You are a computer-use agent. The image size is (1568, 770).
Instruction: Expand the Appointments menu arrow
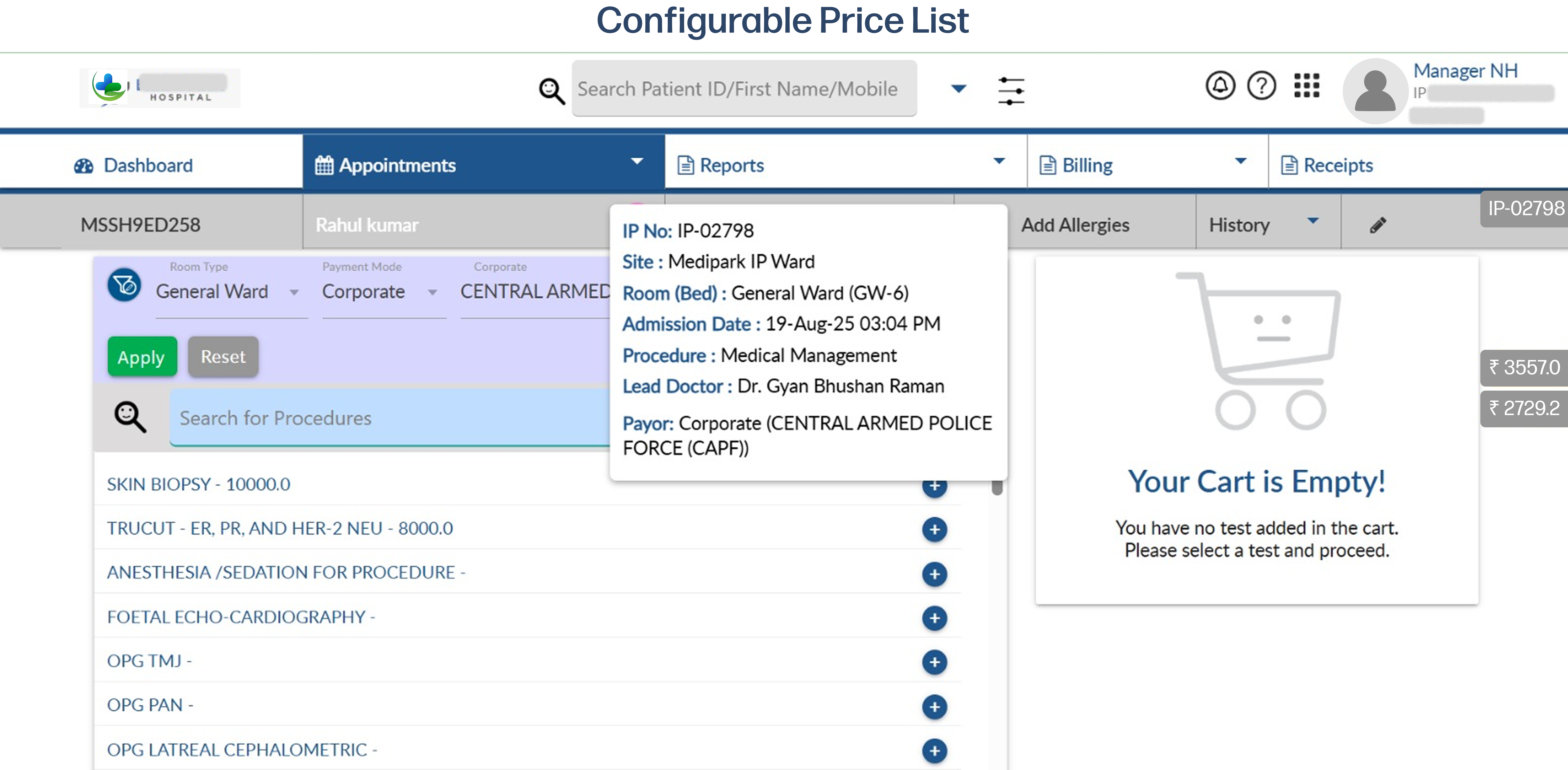[x=637, y=161]
